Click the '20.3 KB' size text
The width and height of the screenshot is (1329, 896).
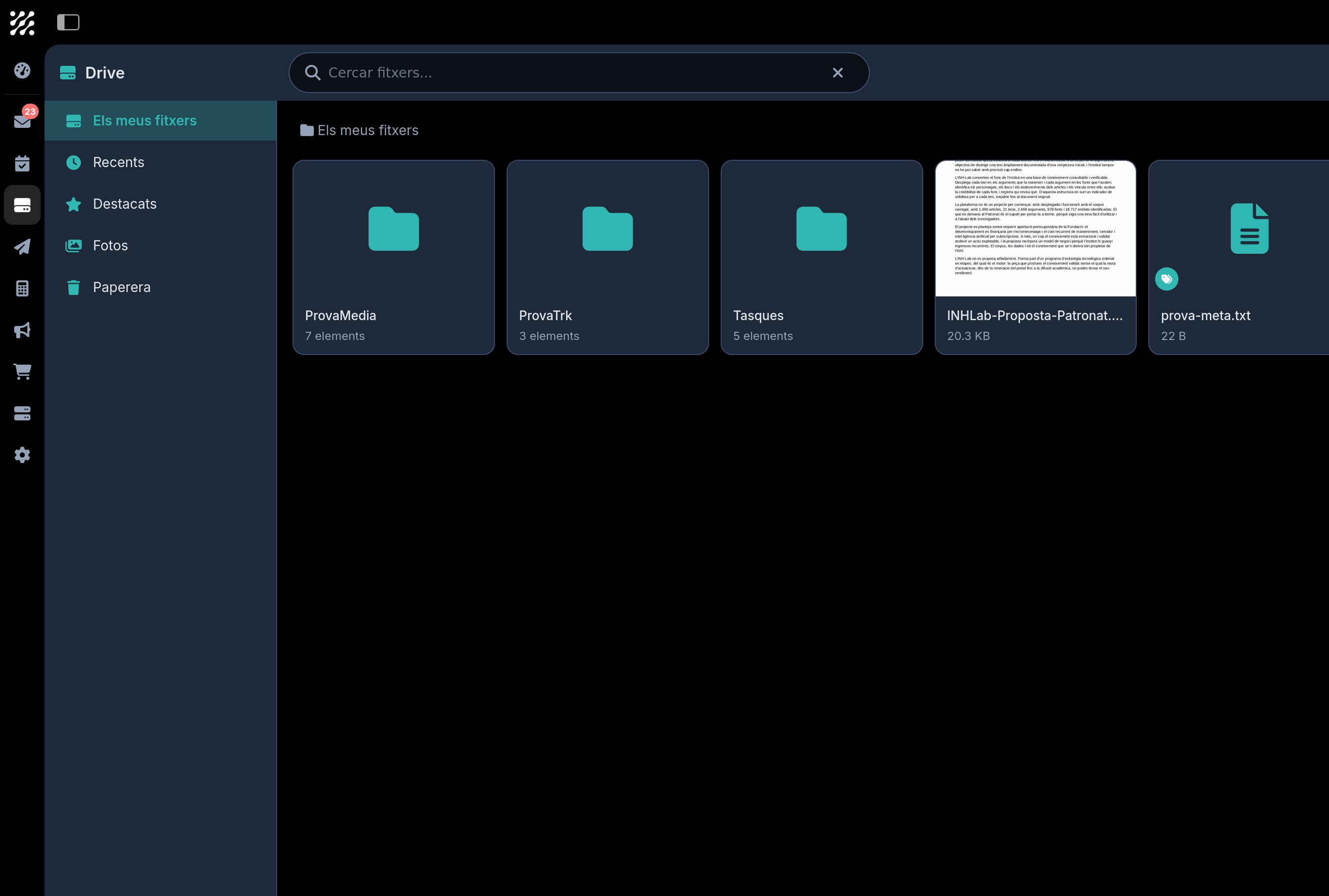click(x=969, y=336)
